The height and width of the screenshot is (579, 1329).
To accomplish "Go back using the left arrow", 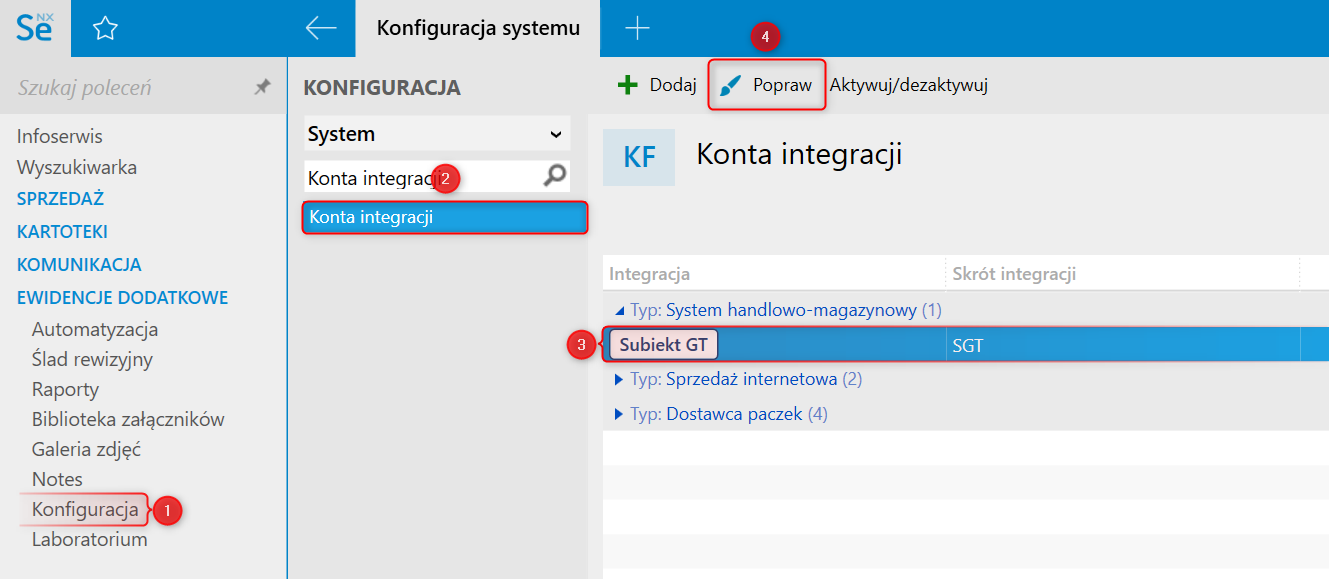I will (x=321, y=28).
